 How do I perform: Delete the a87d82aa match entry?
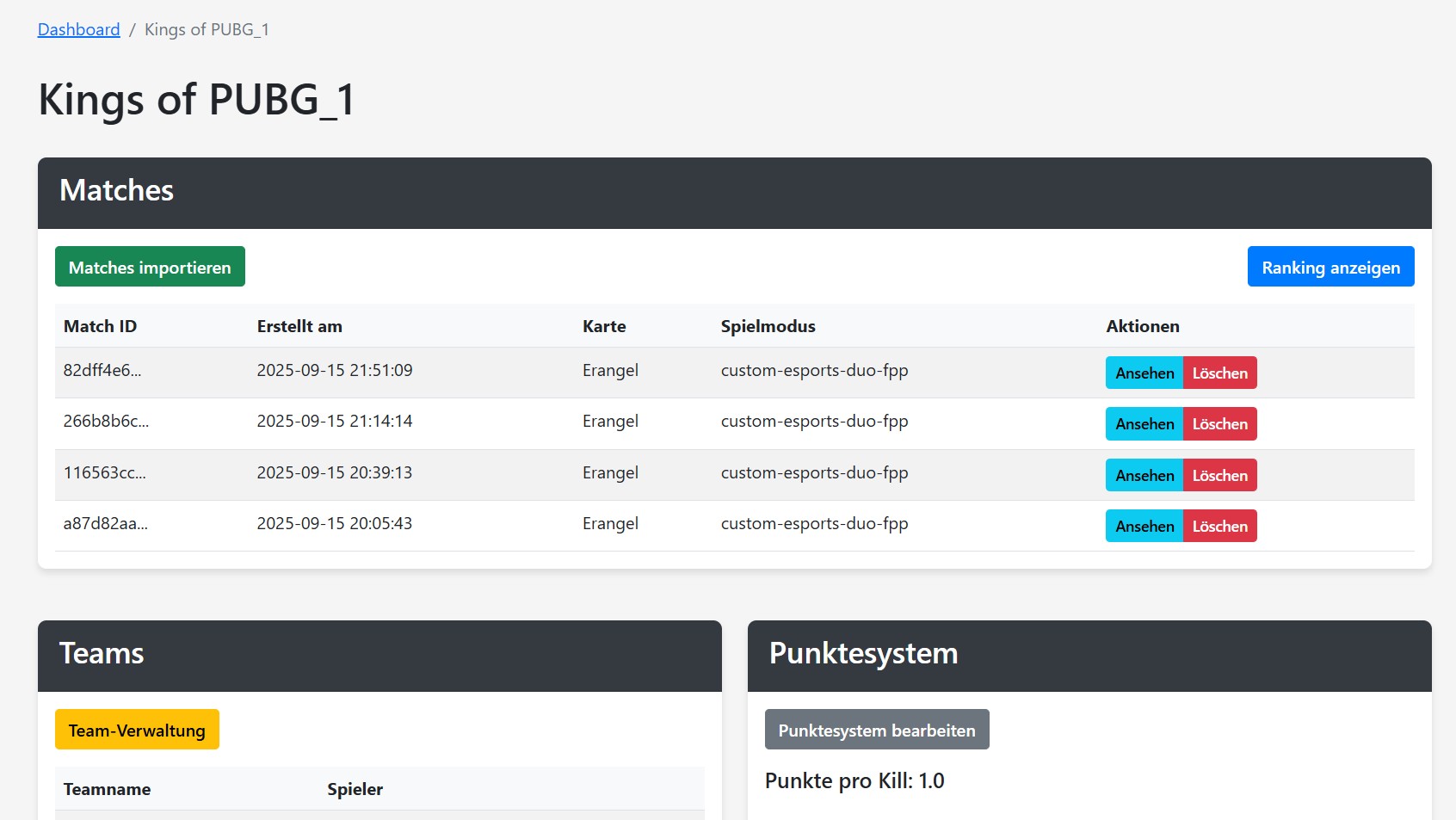[x=1219, y=526]
